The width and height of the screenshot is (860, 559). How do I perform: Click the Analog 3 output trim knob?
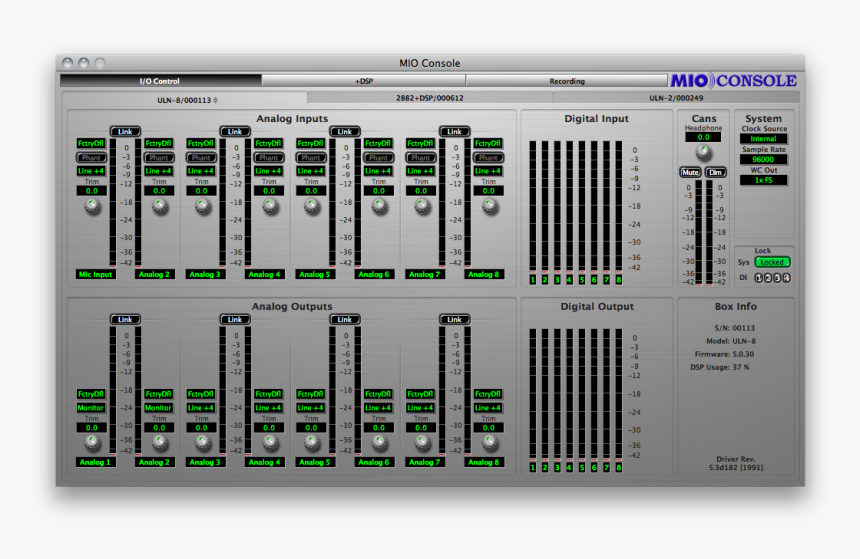202,443
